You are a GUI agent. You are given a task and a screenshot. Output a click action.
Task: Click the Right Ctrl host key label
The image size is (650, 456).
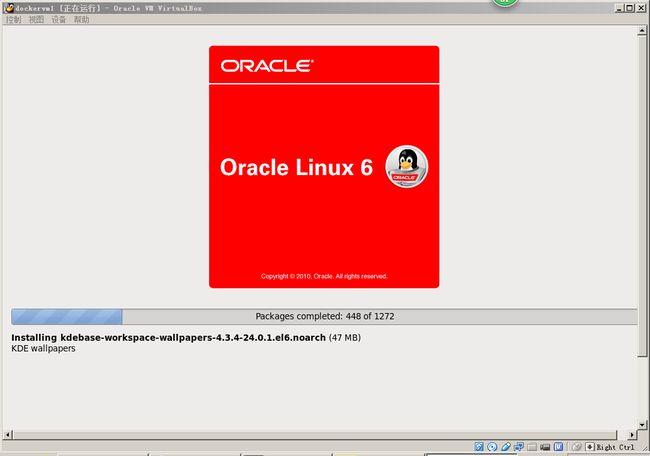point(615,447)
